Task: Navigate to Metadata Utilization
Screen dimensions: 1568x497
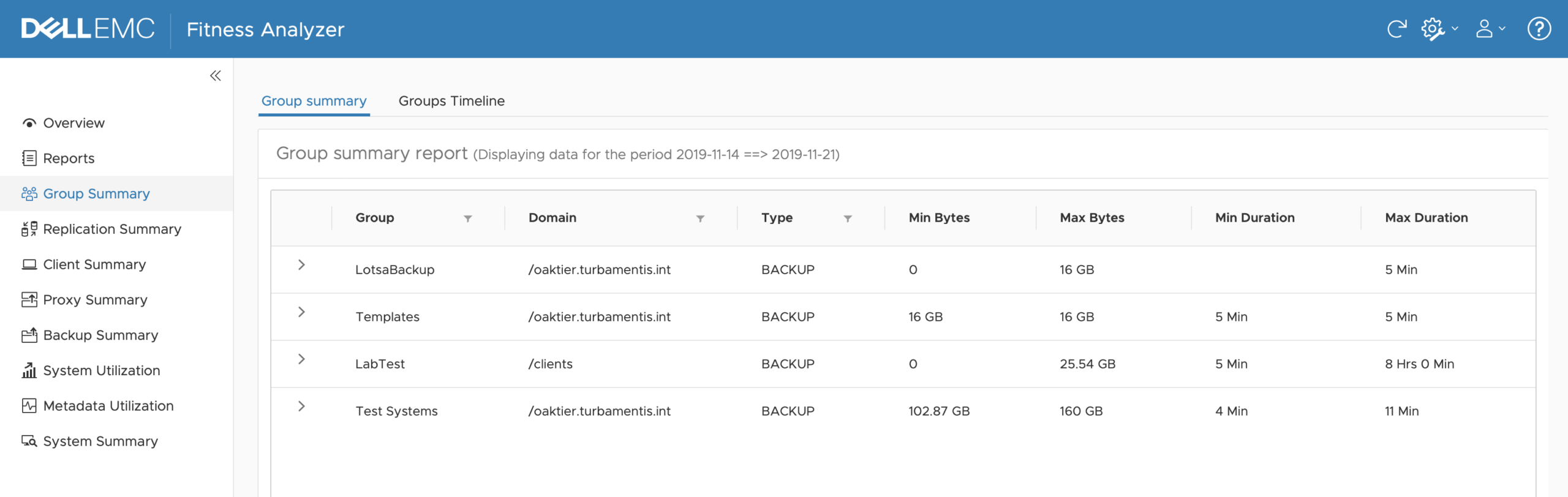Action: [108, 406]
